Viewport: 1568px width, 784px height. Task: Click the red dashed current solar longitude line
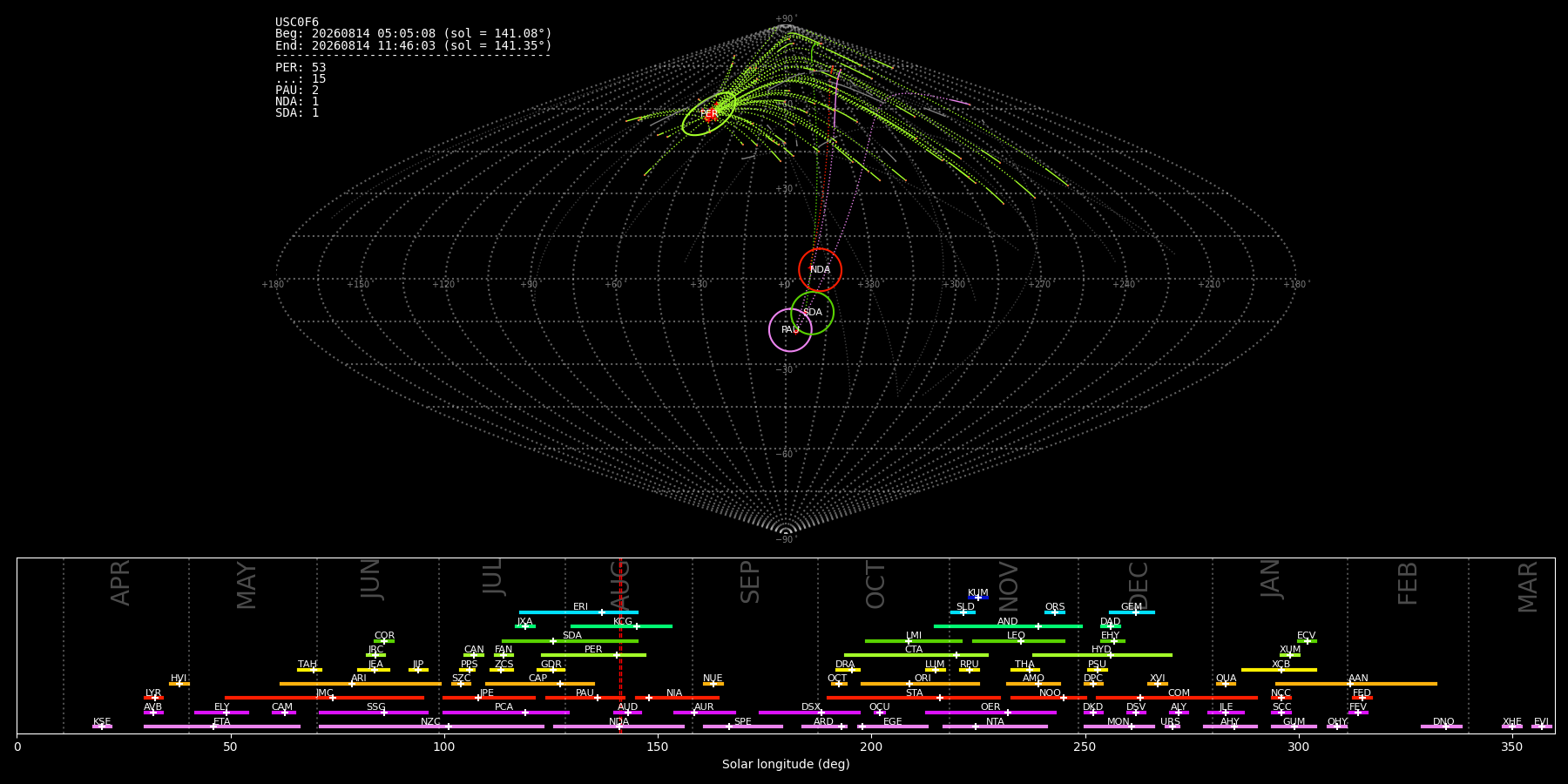pos(620,645)
